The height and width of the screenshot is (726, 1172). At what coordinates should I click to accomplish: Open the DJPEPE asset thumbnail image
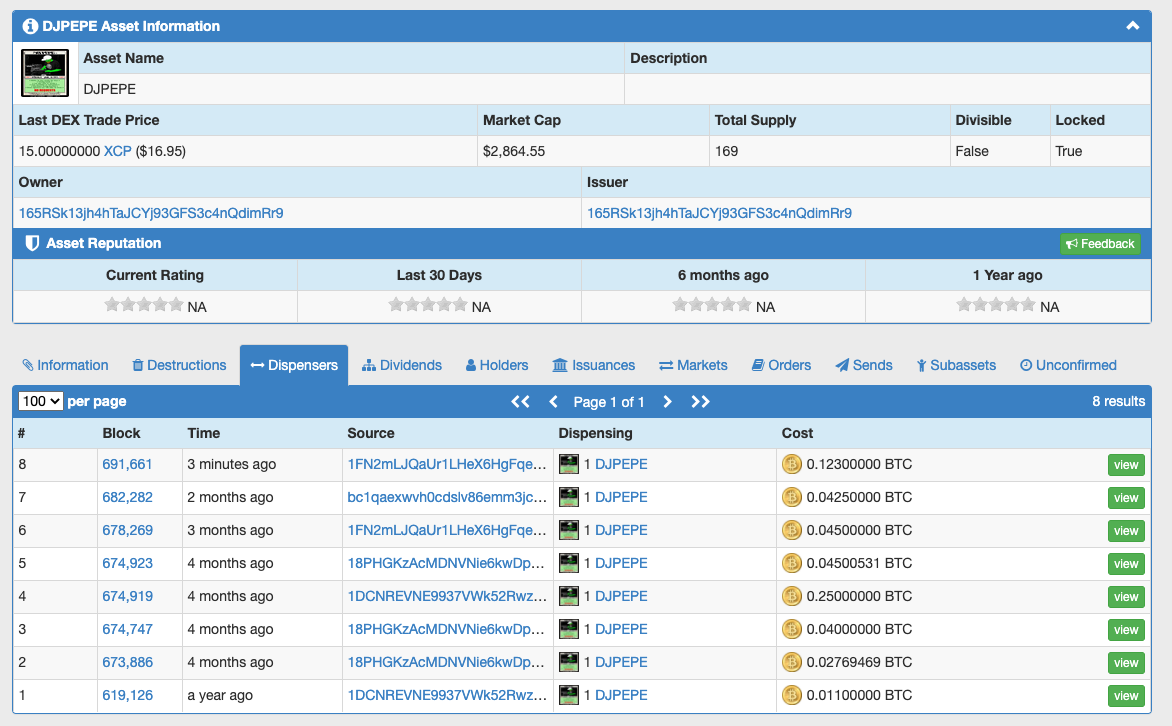pos(45,73)
